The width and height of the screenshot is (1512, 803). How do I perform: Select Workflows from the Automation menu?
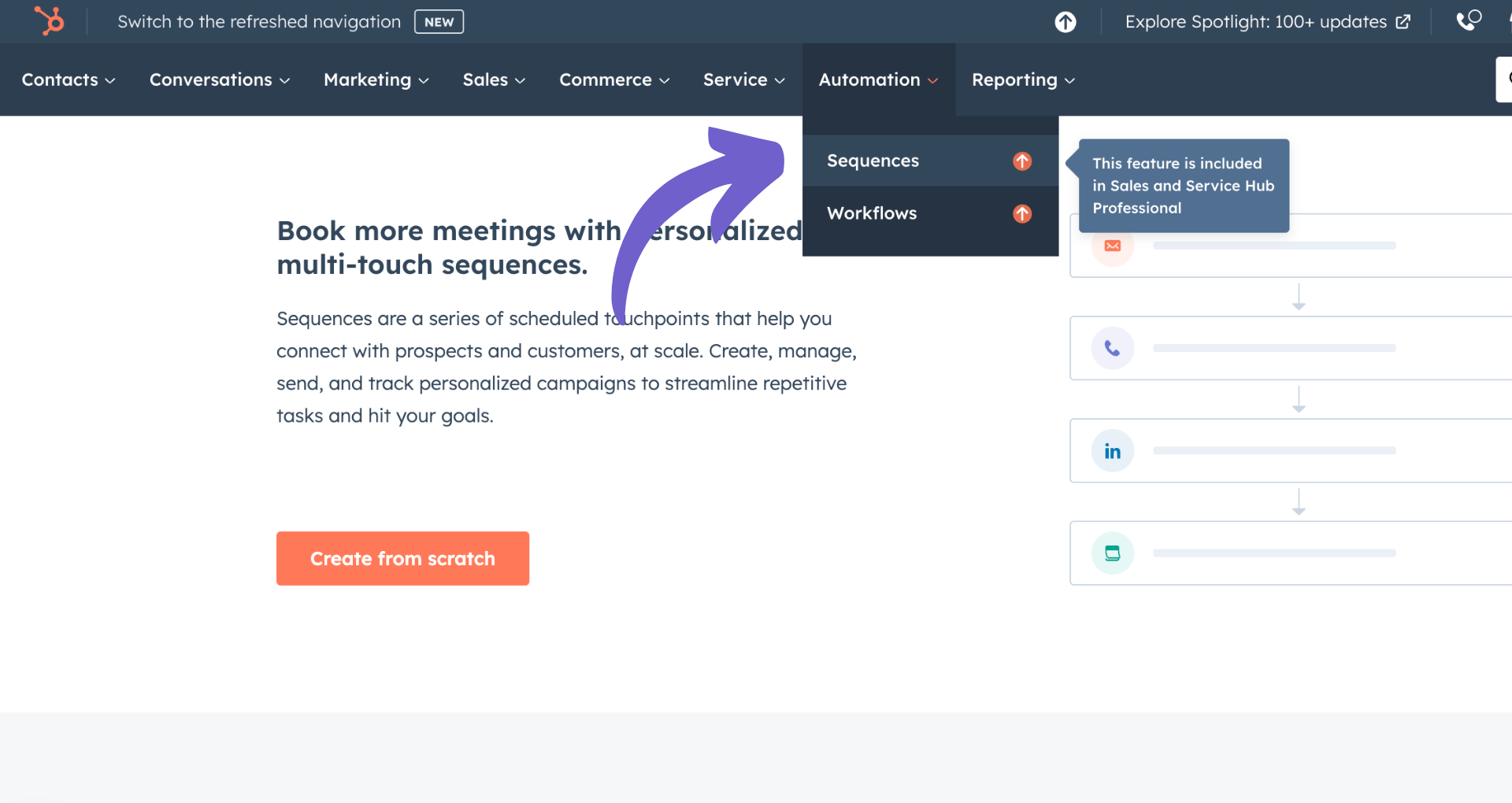(x=871, y=213)
